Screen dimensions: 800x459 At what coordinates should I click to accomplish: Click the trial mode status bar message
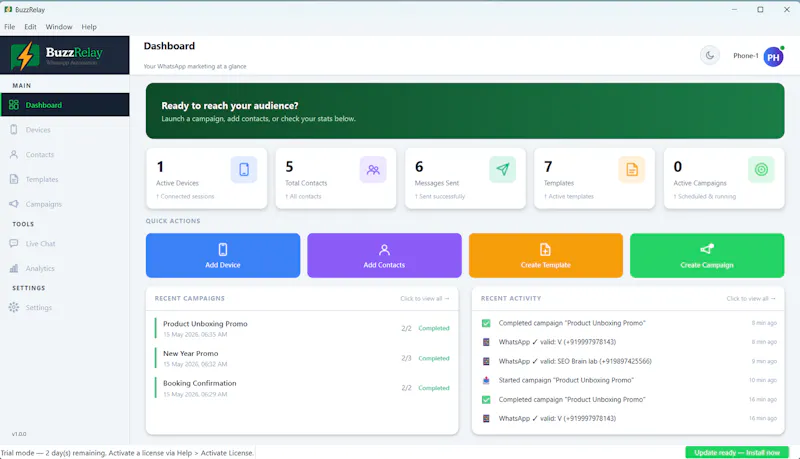[127, 452]
